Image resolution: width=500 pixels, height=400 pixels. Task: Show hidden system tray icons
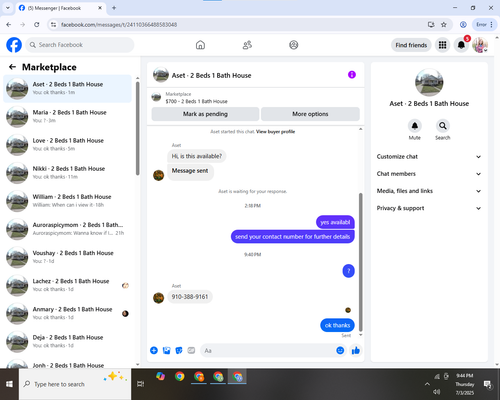427,384
